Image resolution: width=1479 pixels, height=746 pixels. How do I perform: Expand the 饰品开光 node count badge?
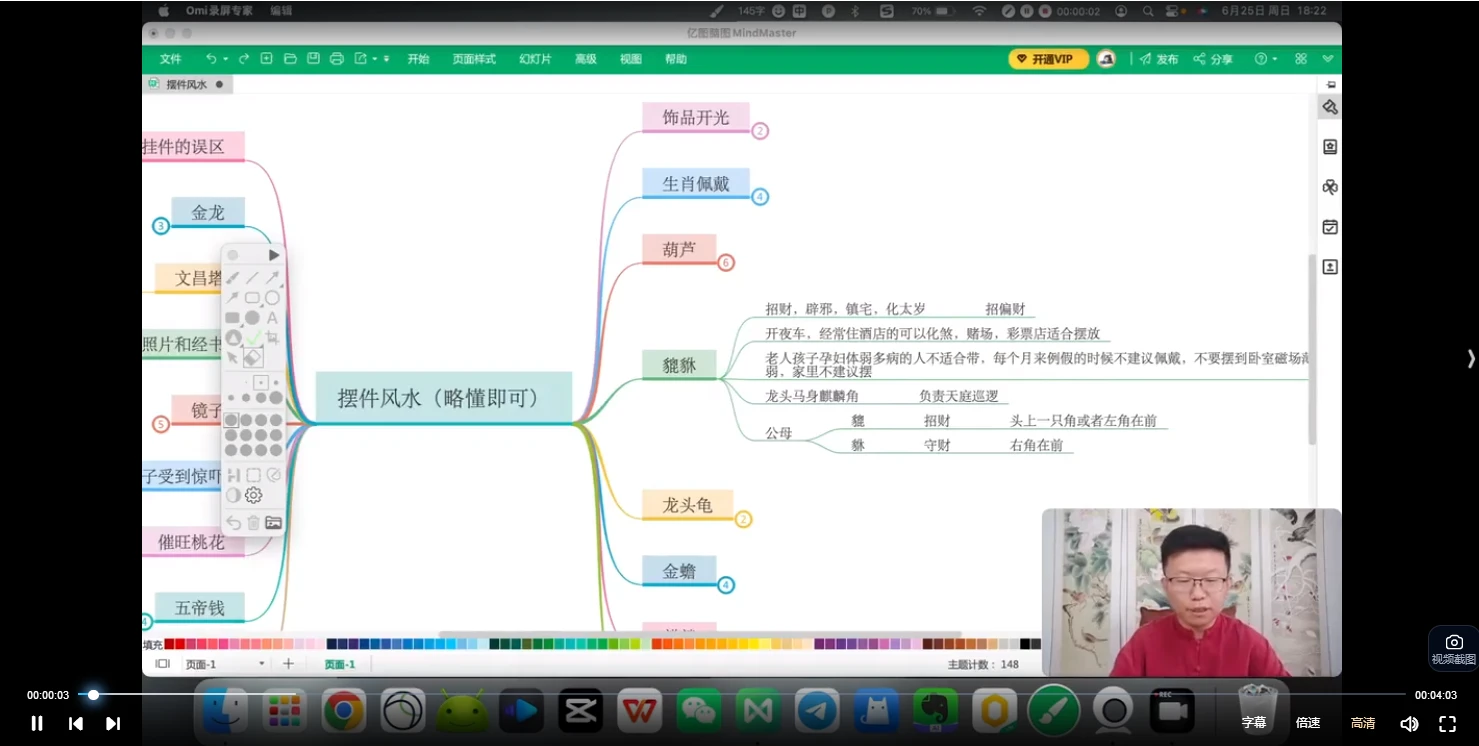(x=760, y=131)
